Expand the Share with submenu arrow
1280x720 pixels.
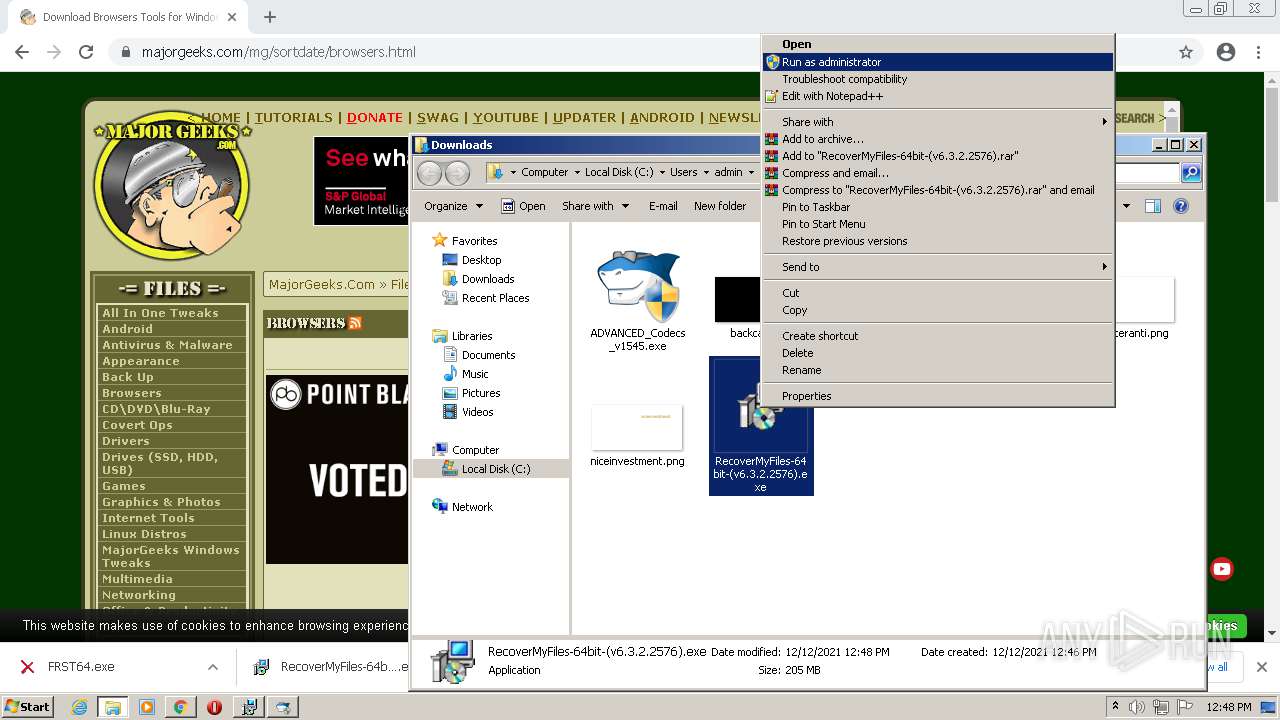tap(1105, 122)
